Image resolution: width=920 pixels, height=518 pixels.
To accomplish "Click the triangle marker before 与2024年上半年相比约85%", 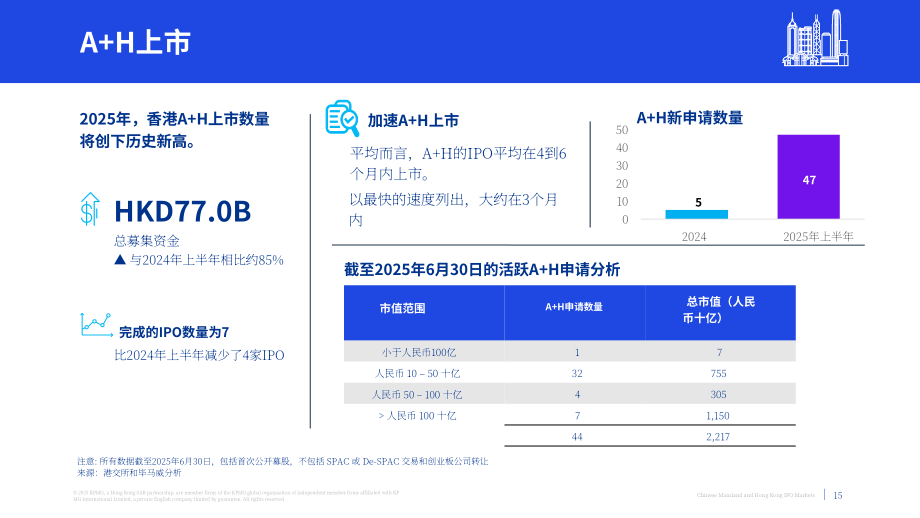I will 120,259.
